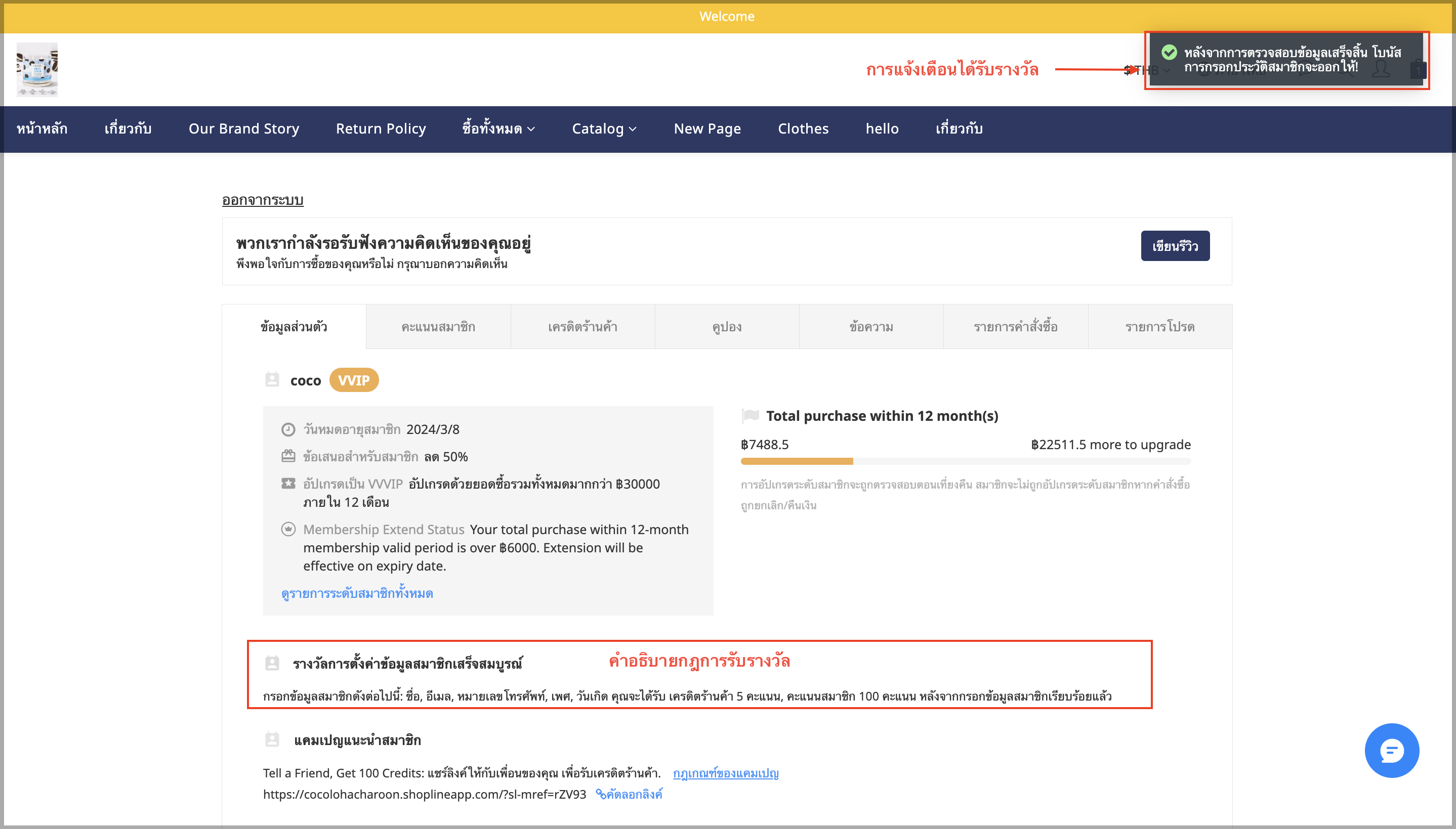Screen dimensions: 1456x829
Task: Click the clock icon by expiry date
Action: (x=288, y=429)
